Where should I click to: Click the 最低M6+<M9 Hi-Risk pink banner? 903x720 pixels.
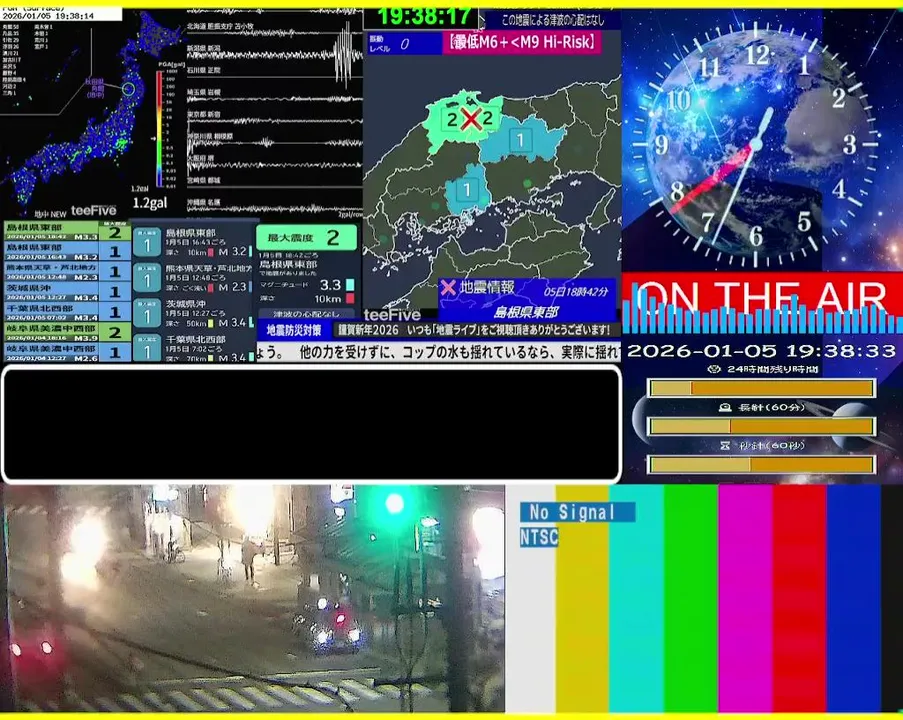[522, 43]
